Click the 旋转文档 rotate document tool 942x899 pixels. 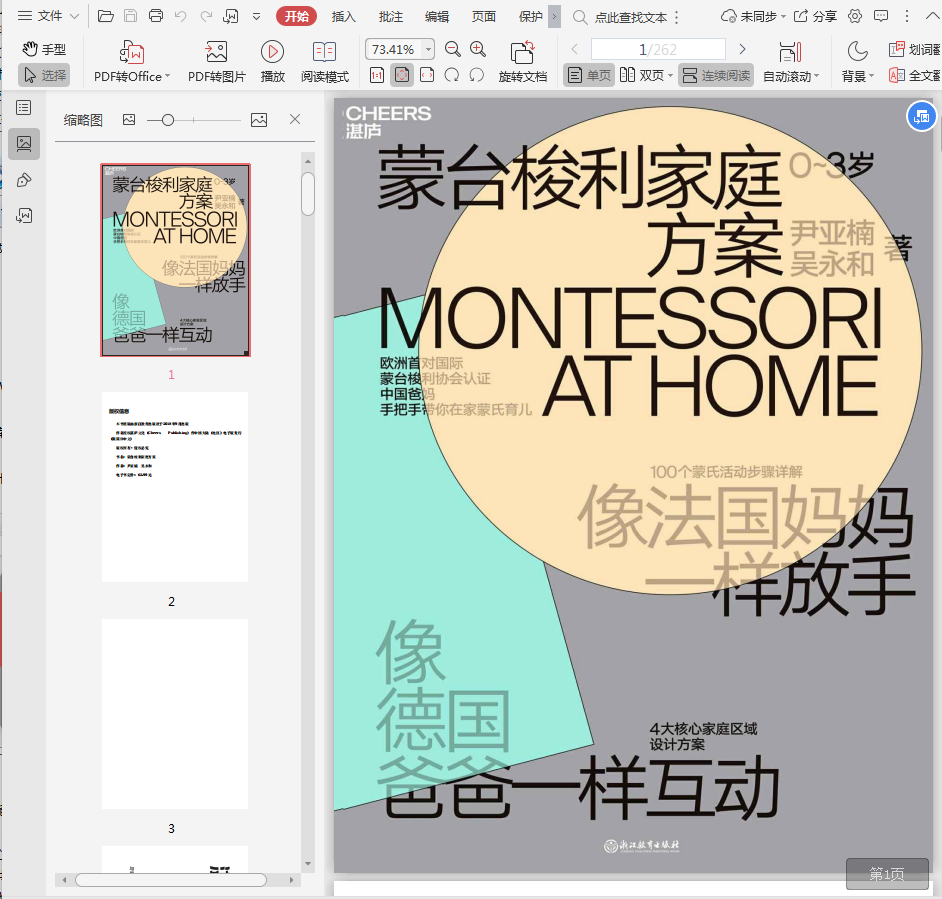[522, 61]
